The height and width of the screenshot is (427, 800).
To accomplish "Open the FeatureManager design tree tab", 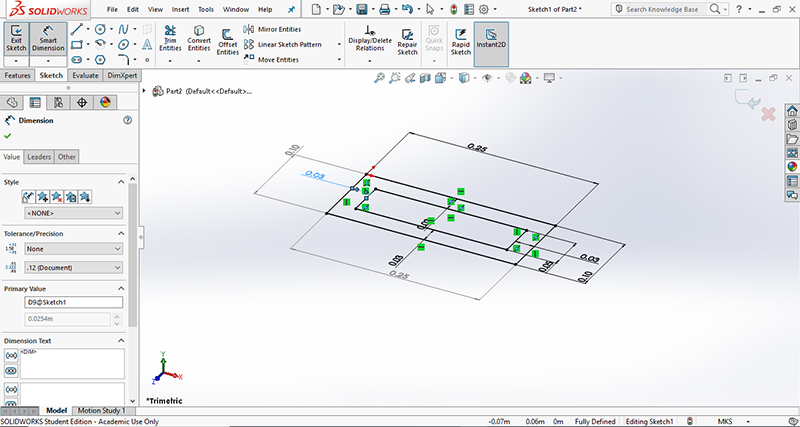I will pos(12,103).
